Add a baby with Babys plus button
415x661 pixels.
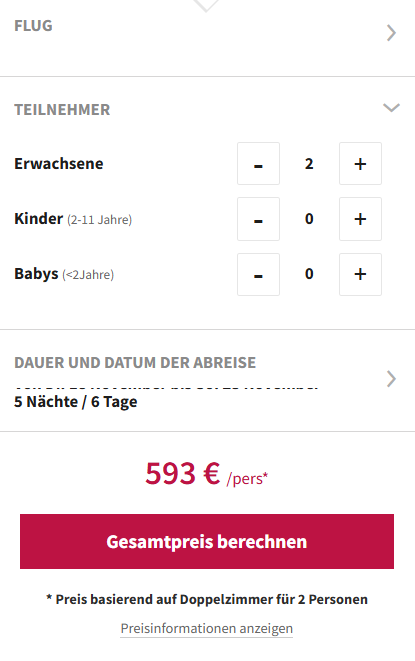pos(360,274)
